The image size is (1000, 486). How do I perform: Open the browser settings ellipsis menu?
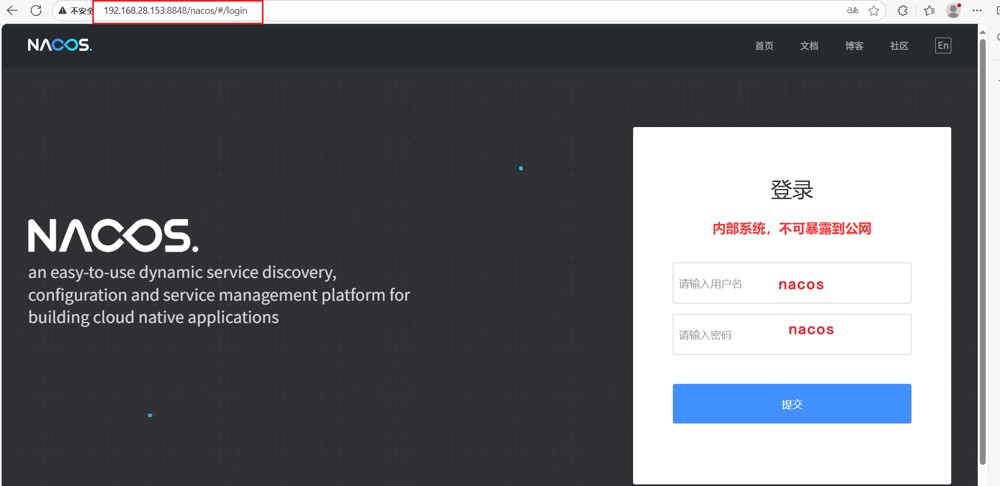click(977, 10)
